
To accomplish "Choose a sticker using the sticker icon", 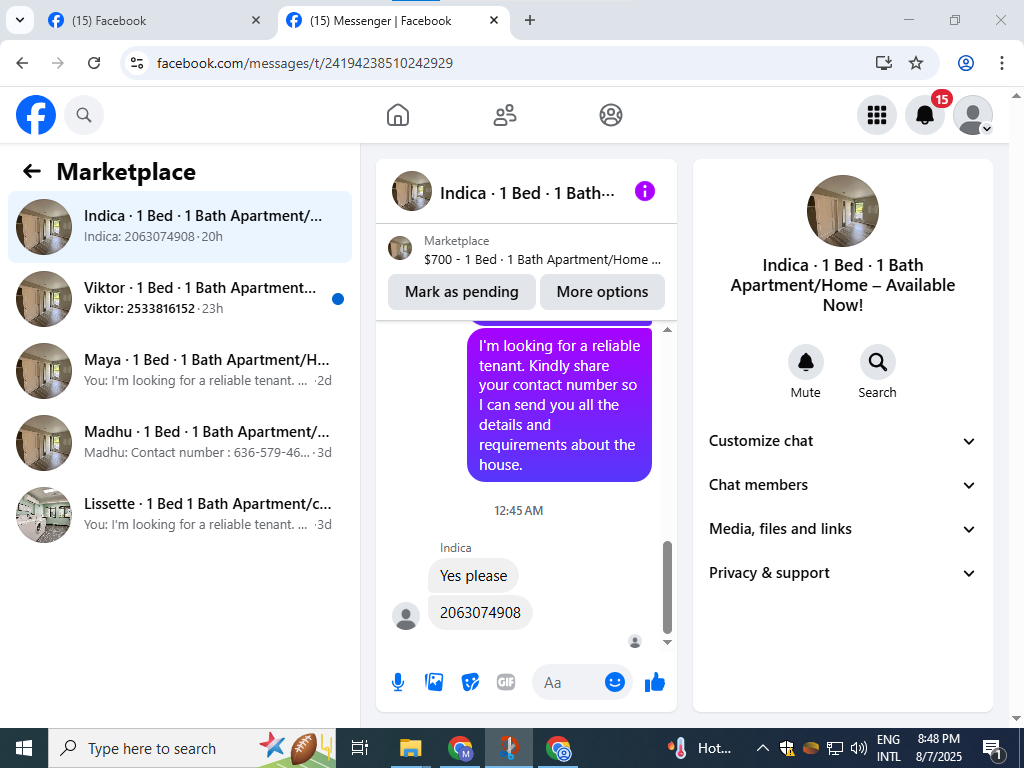I will tap(470, 682).
